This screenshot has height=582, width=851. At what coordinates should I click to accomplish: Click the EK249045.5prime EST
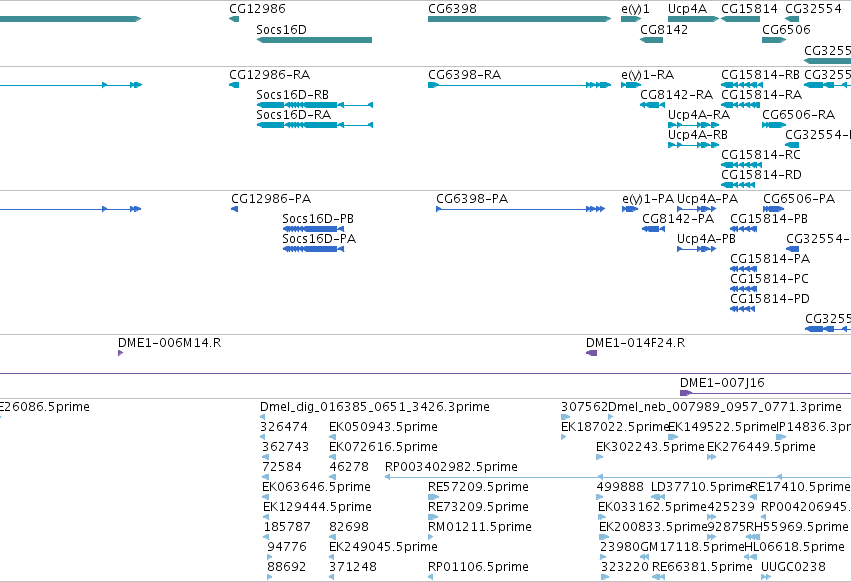pos(332,557)
